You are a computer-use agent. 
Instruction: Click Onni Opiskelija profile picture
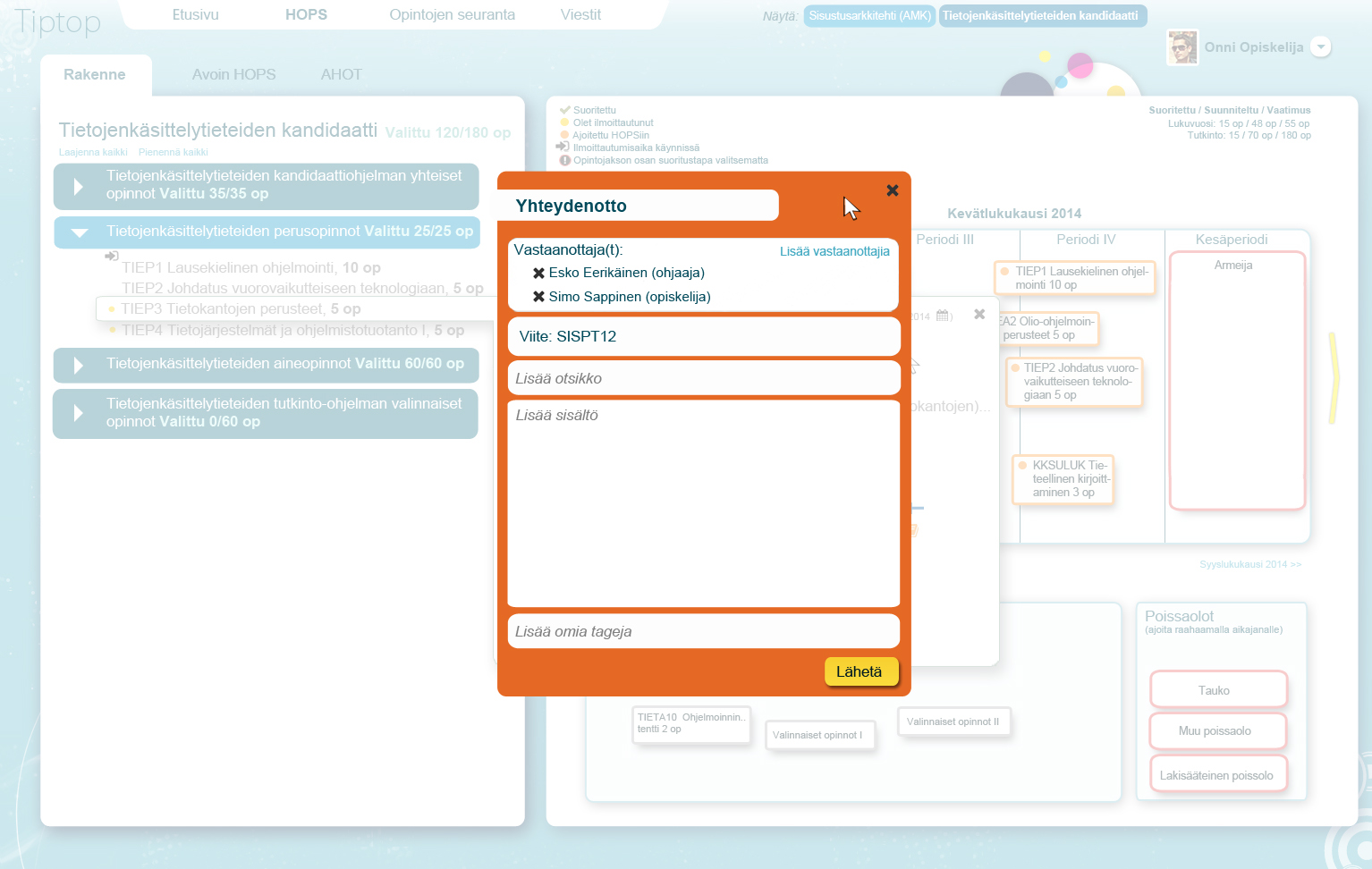[x=1182, y=47]
